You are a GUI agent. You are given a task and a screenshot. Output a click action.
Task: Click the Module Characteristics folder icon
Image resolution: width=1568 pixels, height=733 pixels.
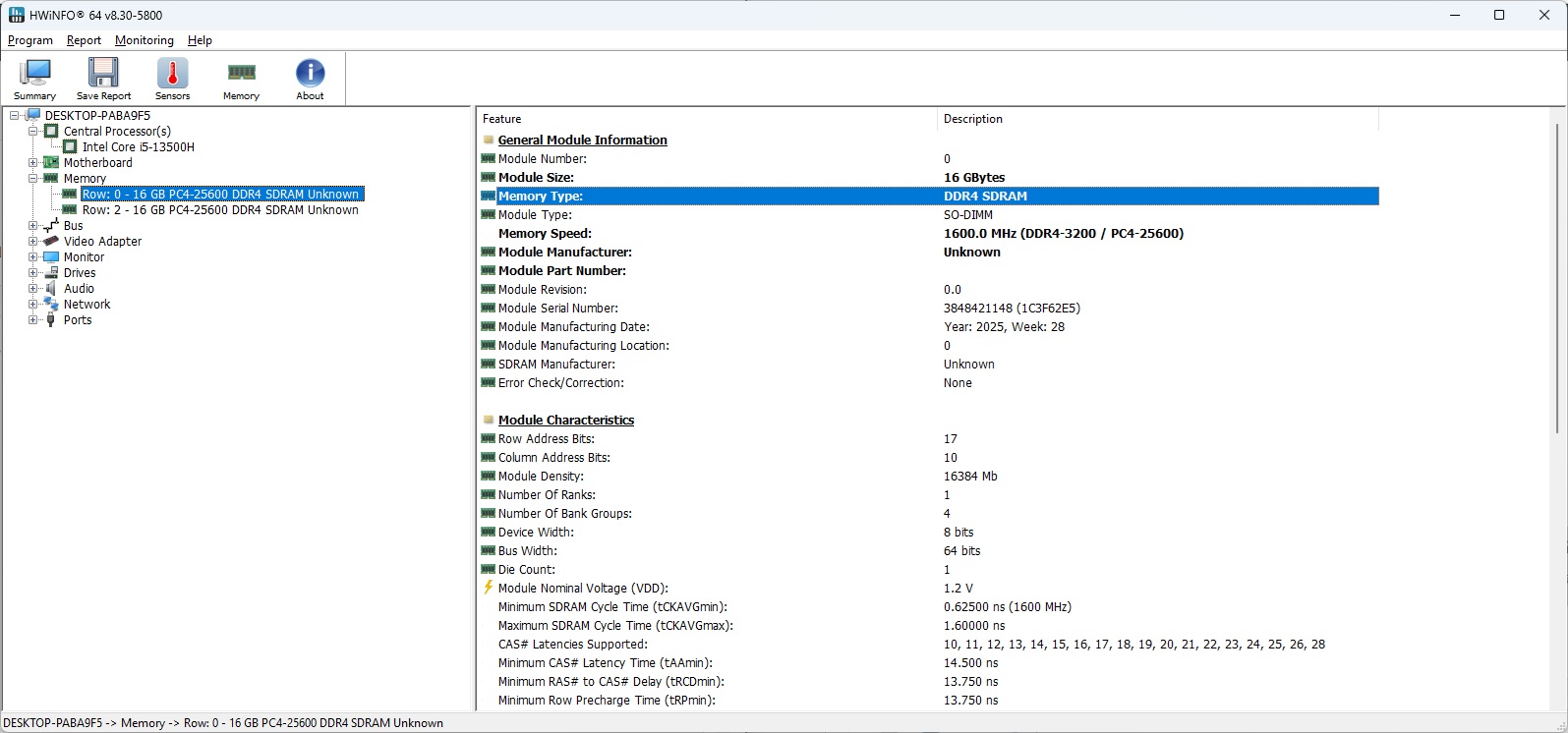pyautogui.click(x=489, y=421)
